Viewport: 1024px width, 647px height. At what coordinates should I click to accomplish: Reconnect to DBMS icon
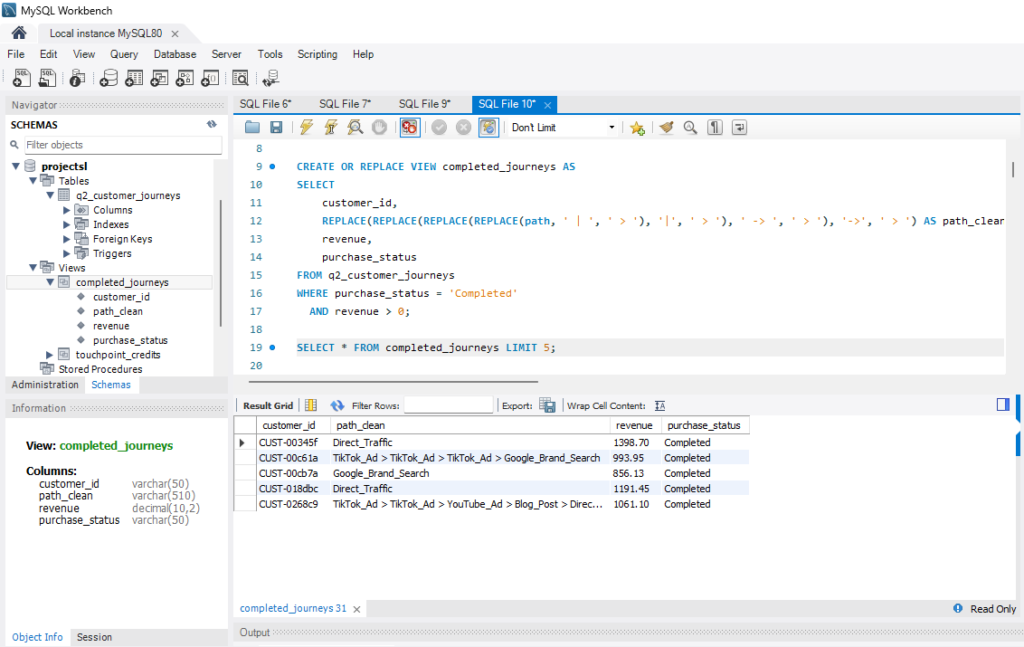tap(270, 78)
